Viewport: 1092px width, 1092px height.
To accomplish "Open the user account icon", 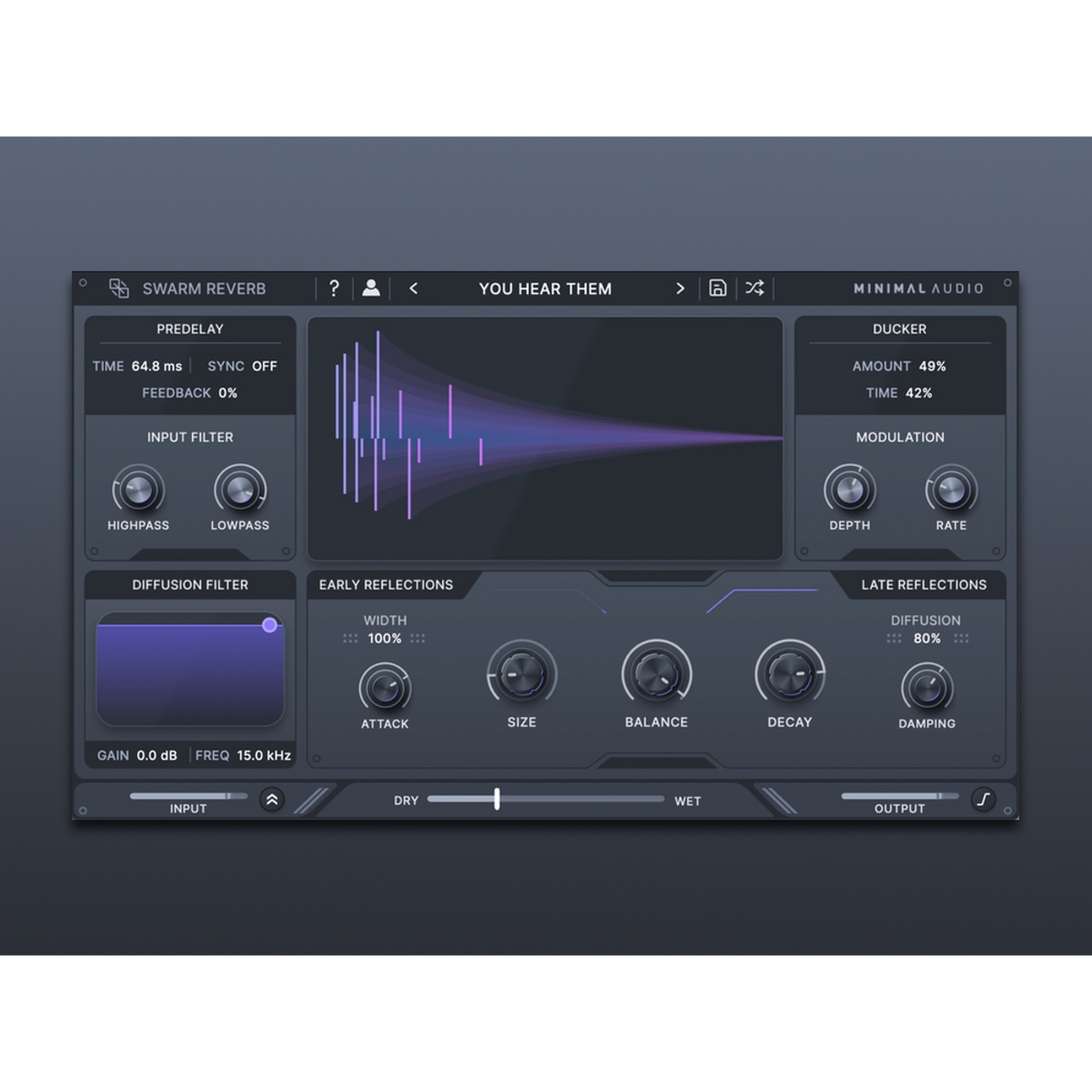I will click(371, 288).
